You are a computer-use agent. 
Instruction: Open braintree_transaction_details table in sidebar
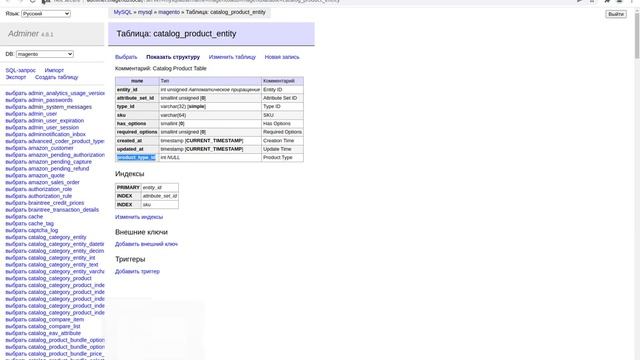point(63,210)
